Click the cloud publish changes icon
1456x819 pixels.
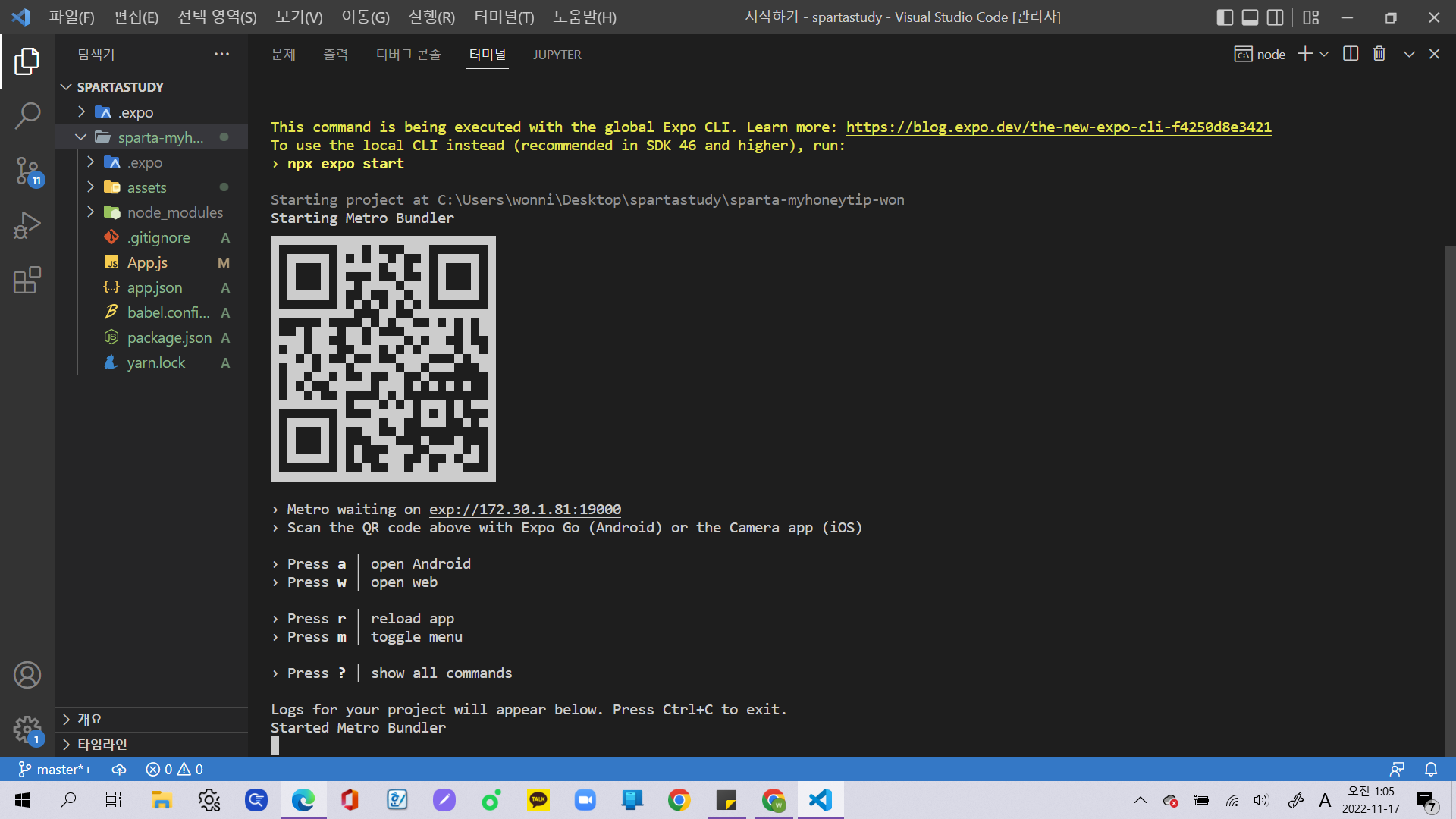[x=119, y=770]
